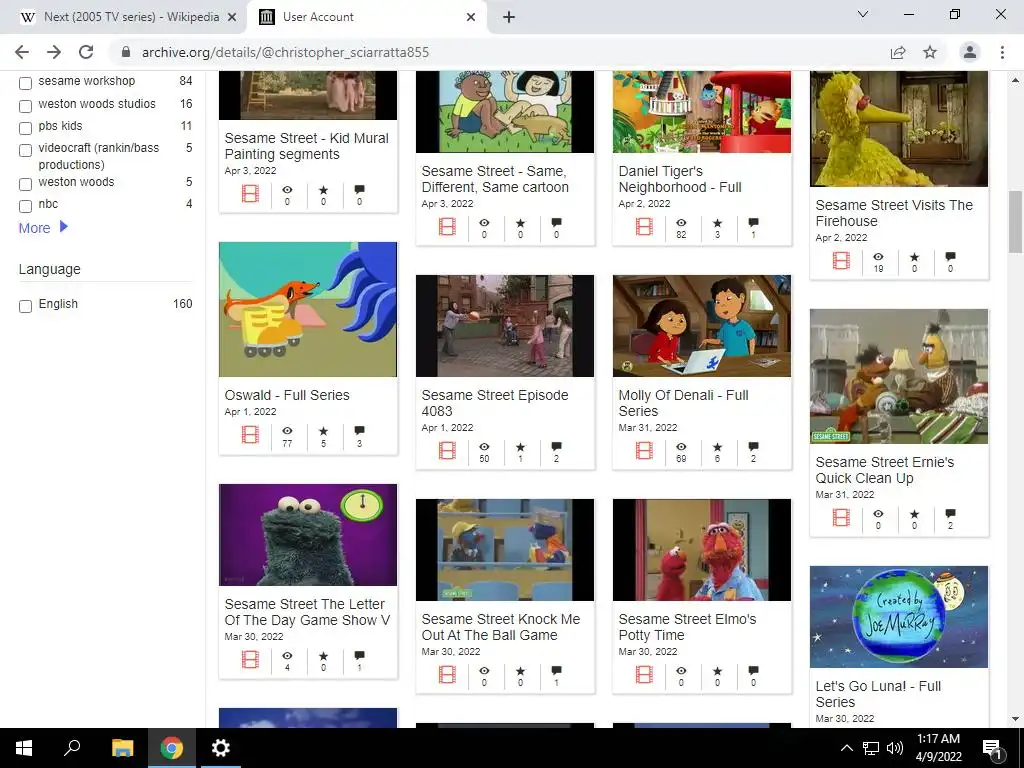Click film icon under Sesame Street Episode 4083
The width and height of the screenshot is (1024, 768).
pyautogui.click(x=447, y=450)
